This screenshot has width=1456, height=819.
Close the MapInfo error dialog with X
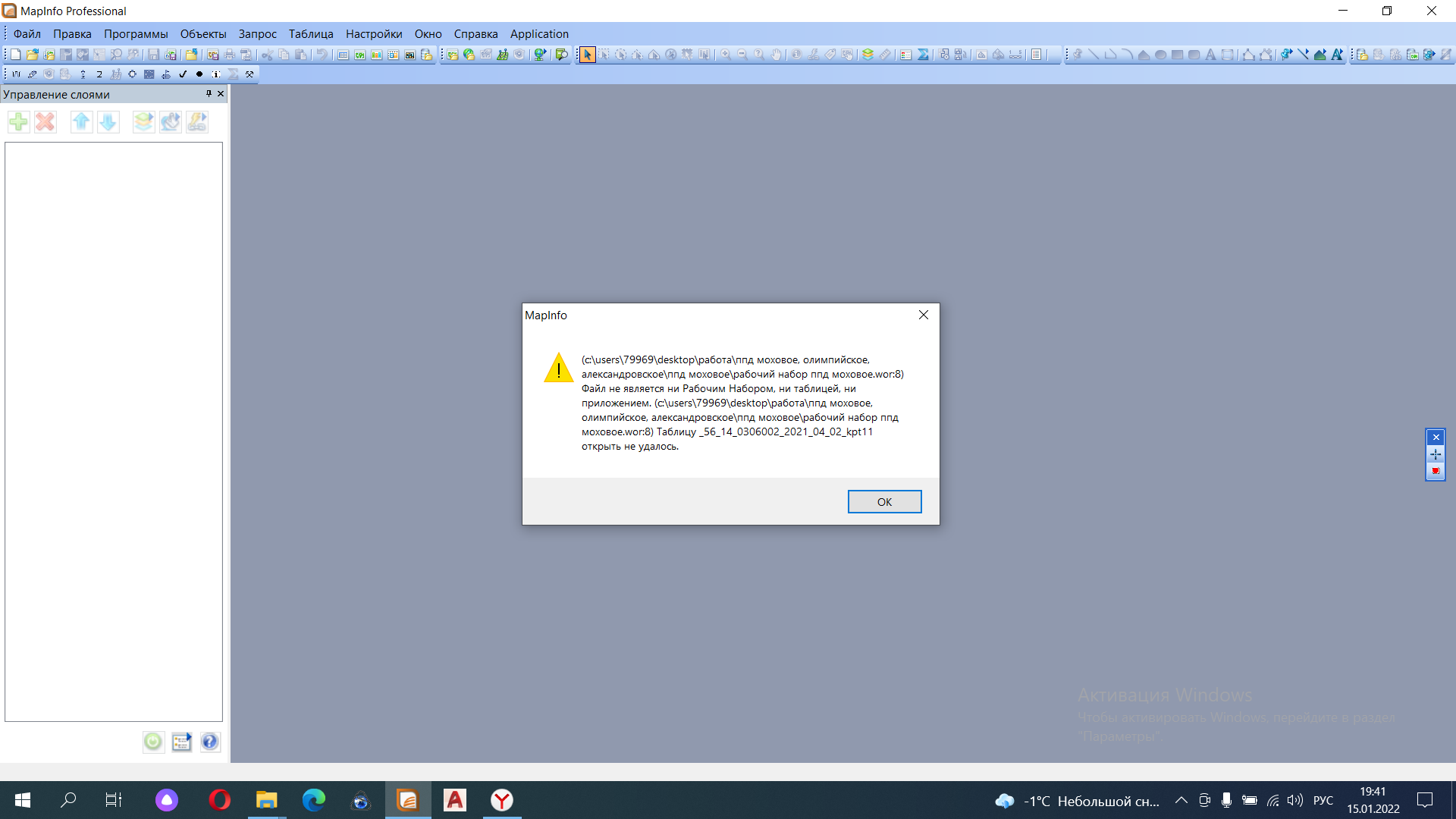click(923, 315)
